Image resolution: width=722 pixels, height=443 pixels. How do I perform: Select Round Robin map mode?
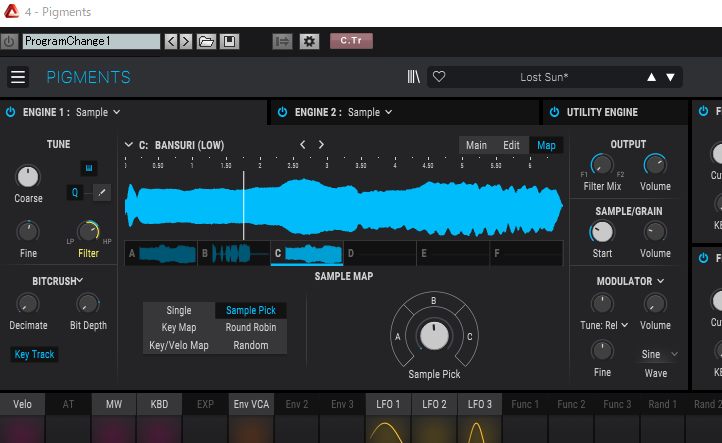(x=251, y=327)
